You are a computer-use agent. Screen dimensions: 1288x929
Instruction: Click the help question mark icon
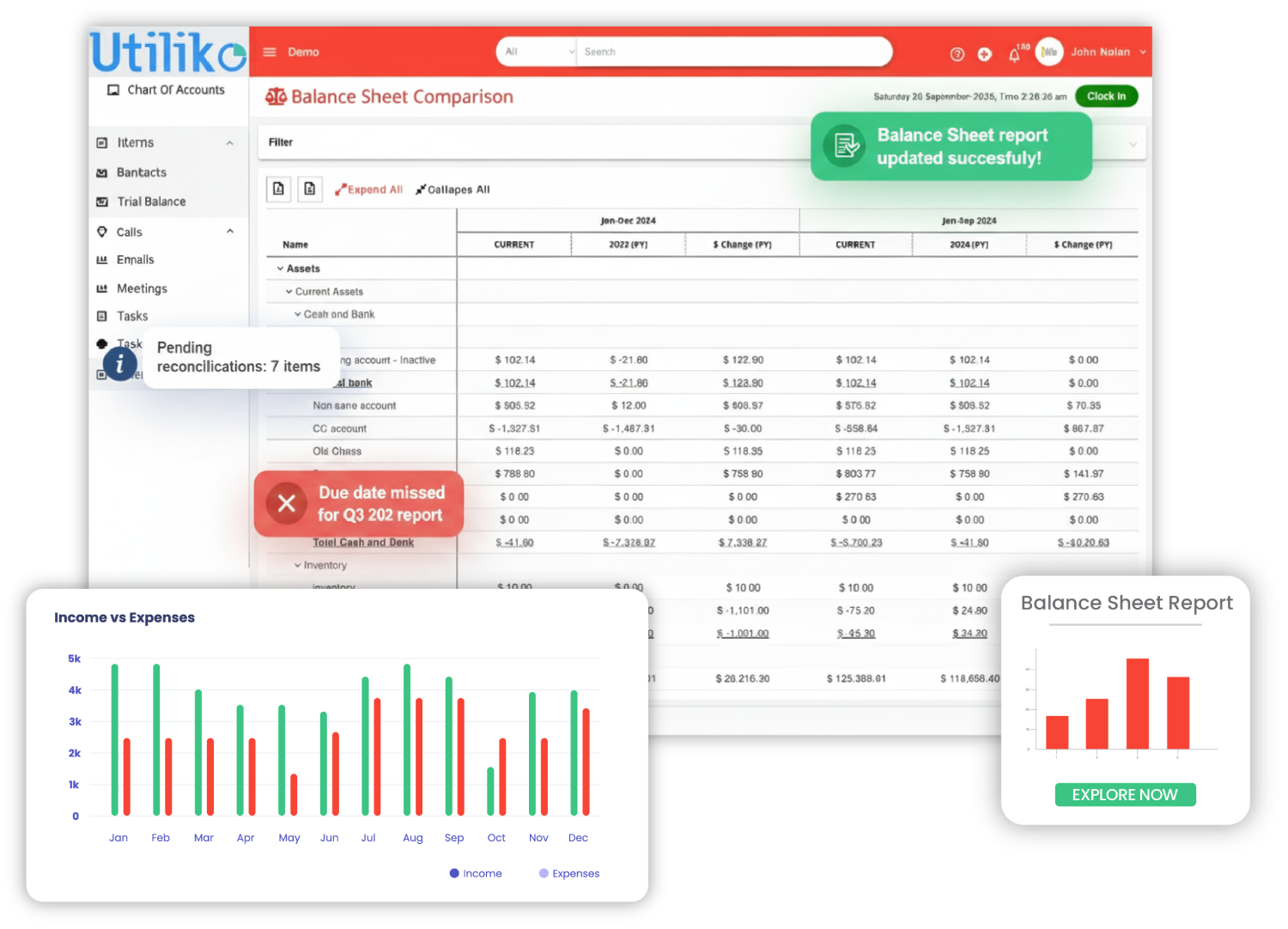pyautogui.click(x=957, y=54)
